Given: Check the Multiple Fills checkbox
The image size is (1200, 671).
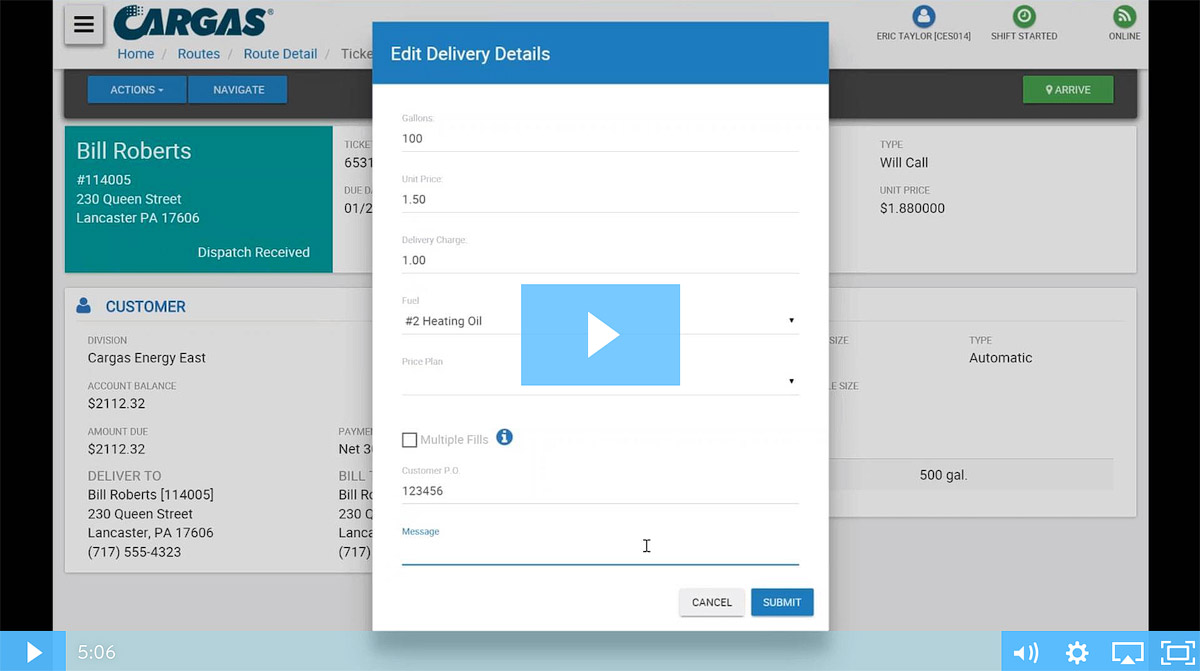Looking at the screenshot, I should click(409, 440).
